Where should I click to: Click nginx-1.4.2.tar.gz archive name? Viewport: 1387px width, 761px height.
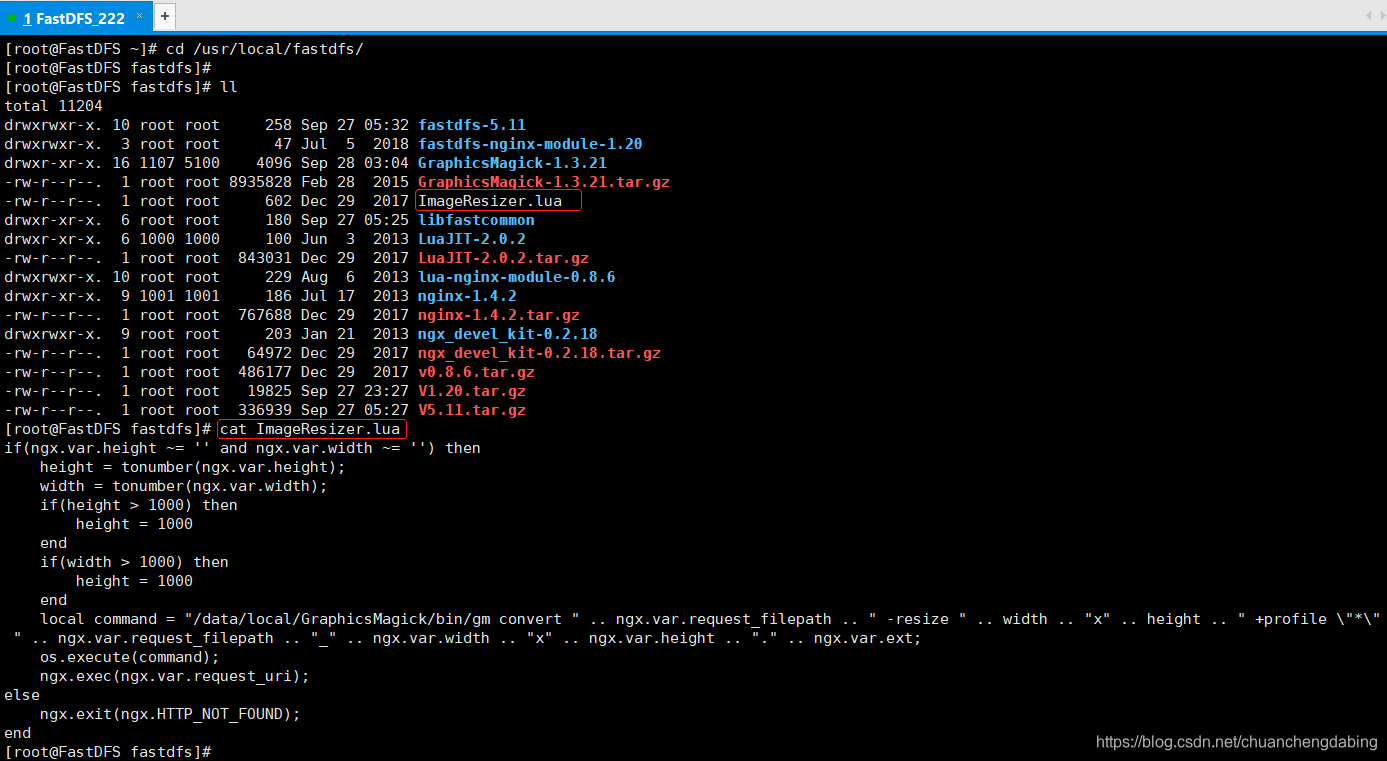499,315
